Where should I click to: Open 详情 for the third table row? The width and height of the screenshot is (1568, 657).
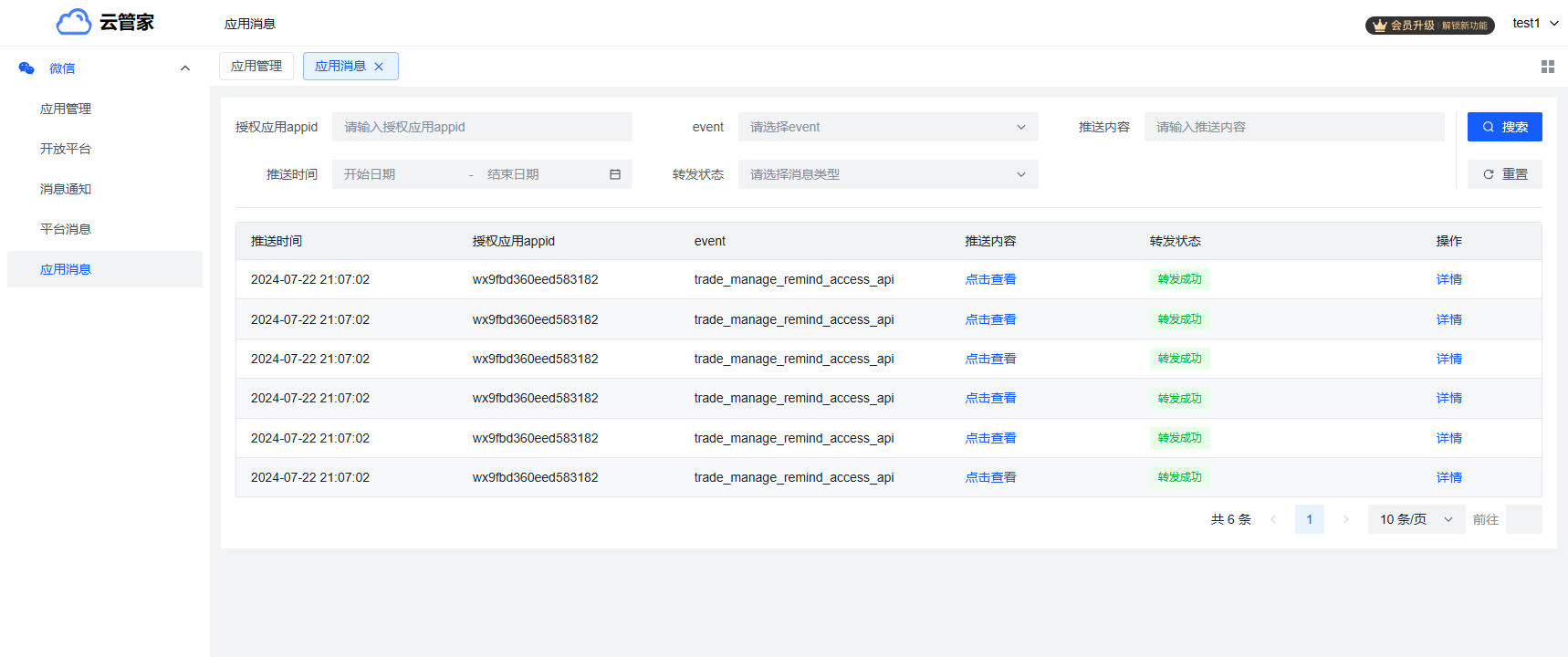click(1448, 359)
